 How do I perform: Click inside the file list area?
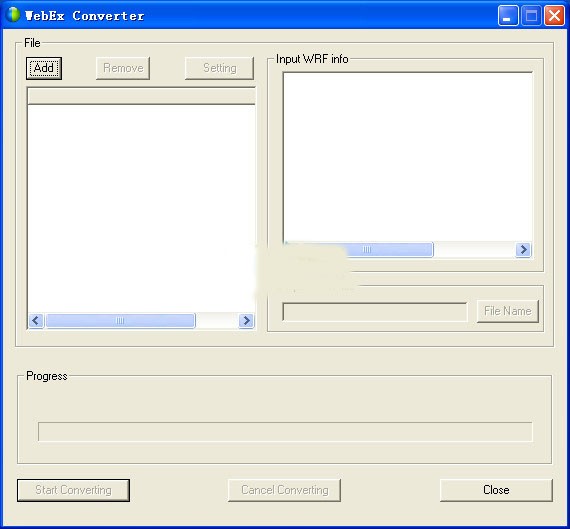pyautogui.click(x=141, y=208)
